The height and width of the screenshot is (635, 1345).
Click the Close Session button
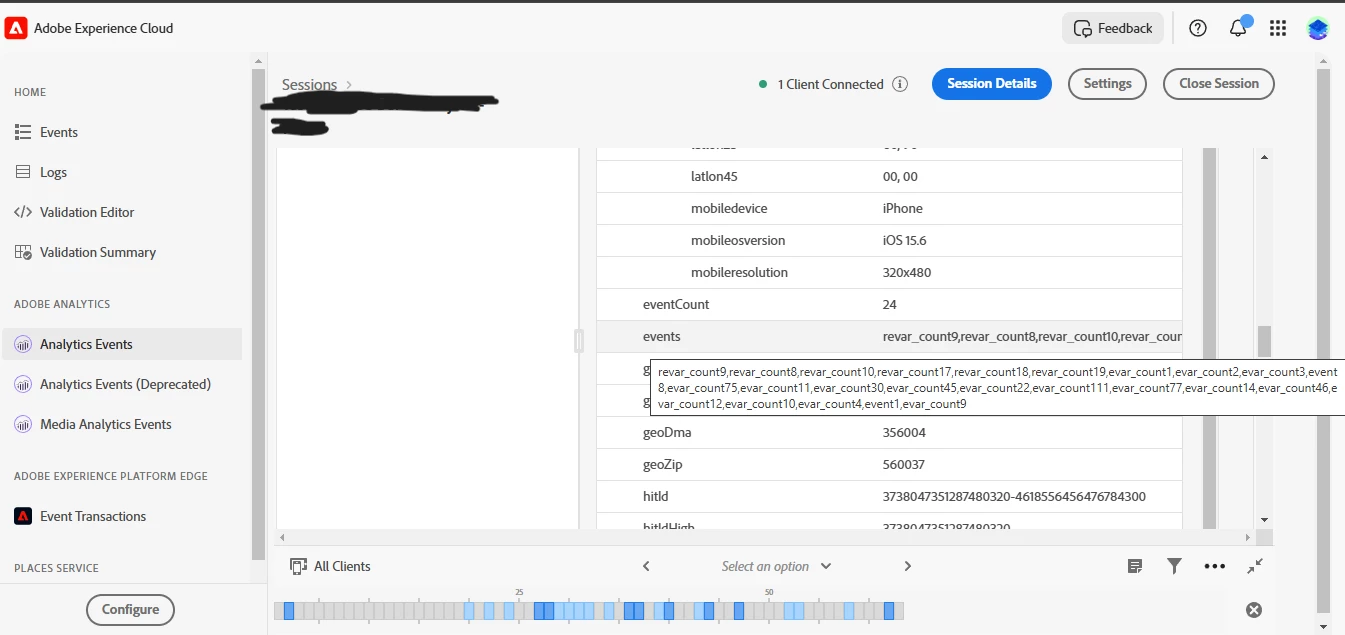(1218, 84)
